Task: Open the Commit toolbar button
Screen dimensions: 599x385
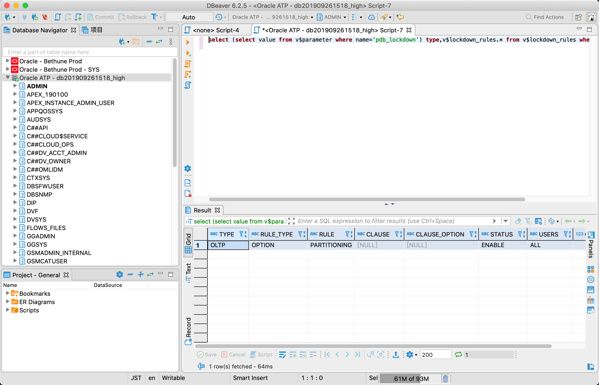Action: point(100,17)
